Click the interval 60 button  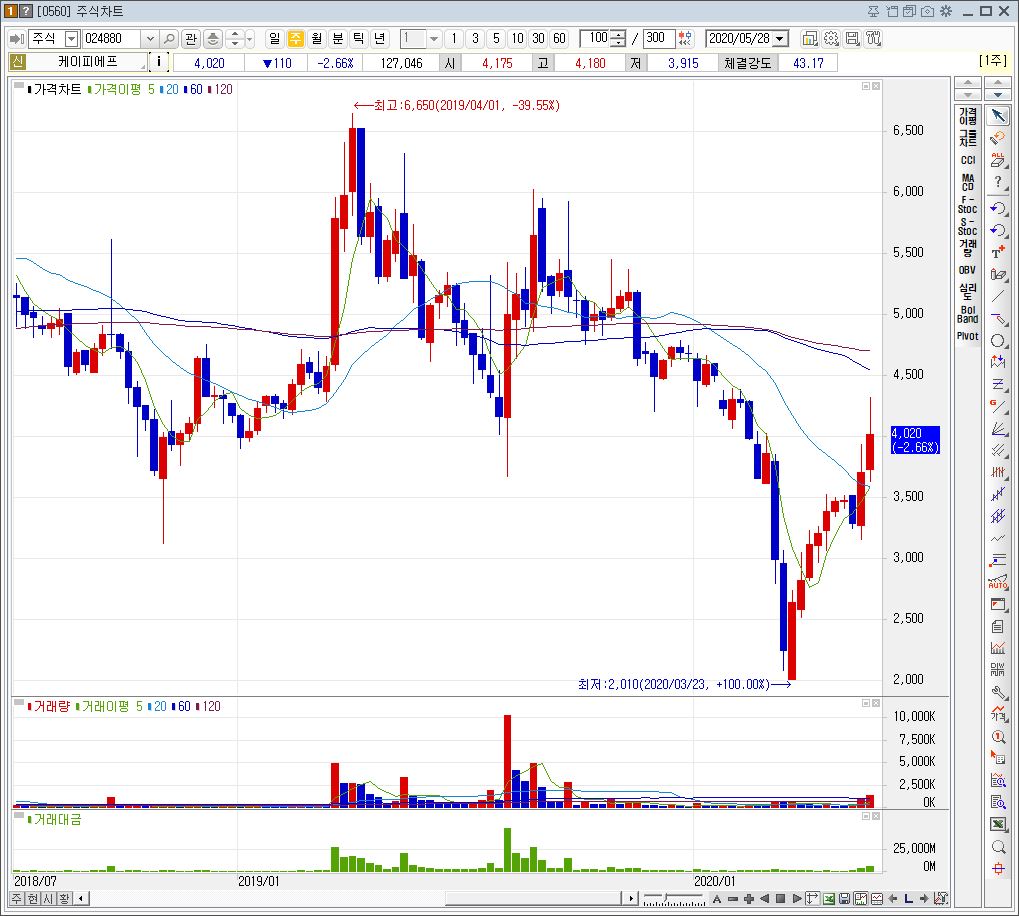tap(560, 39)
